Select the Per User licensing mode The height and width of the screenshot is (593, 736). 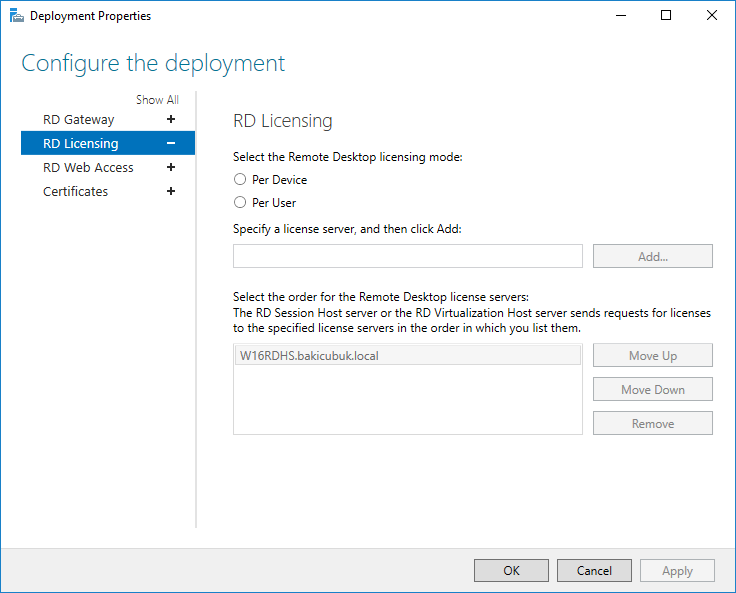click(240, 202)
